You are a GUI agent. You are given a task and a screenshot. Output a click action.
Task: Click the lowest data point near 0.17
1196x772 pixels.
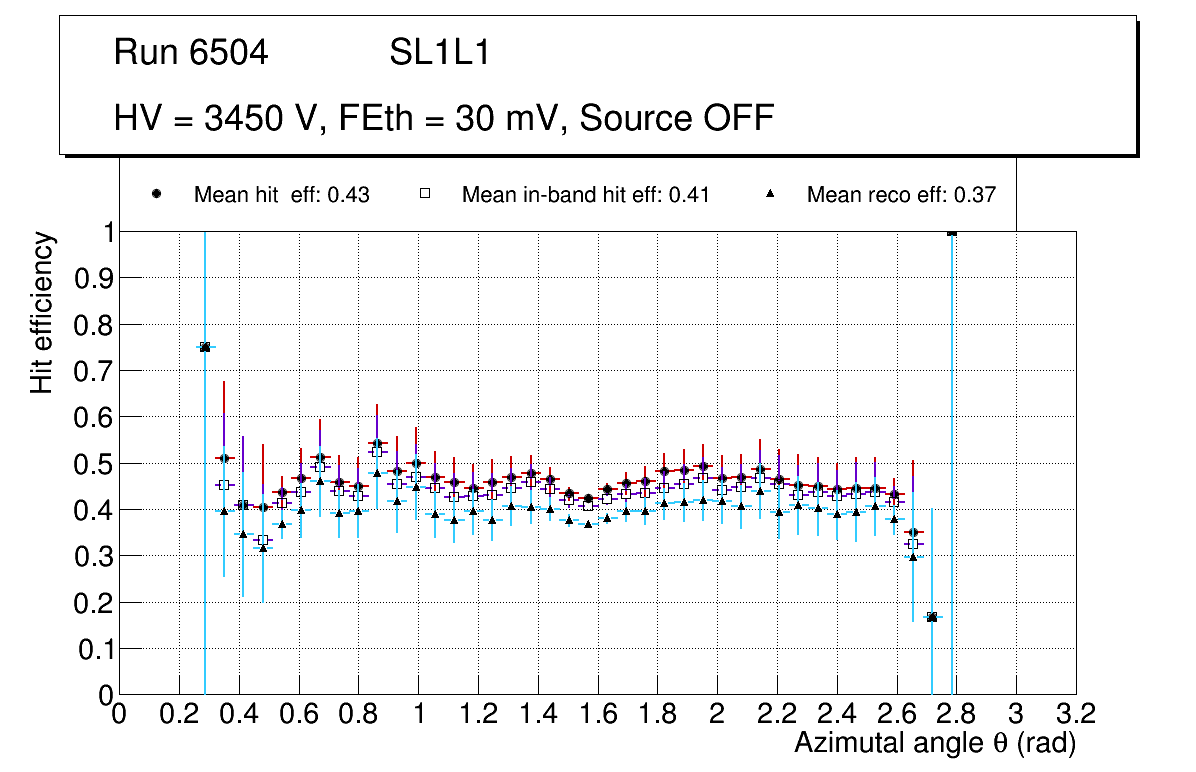click(932, 617)
